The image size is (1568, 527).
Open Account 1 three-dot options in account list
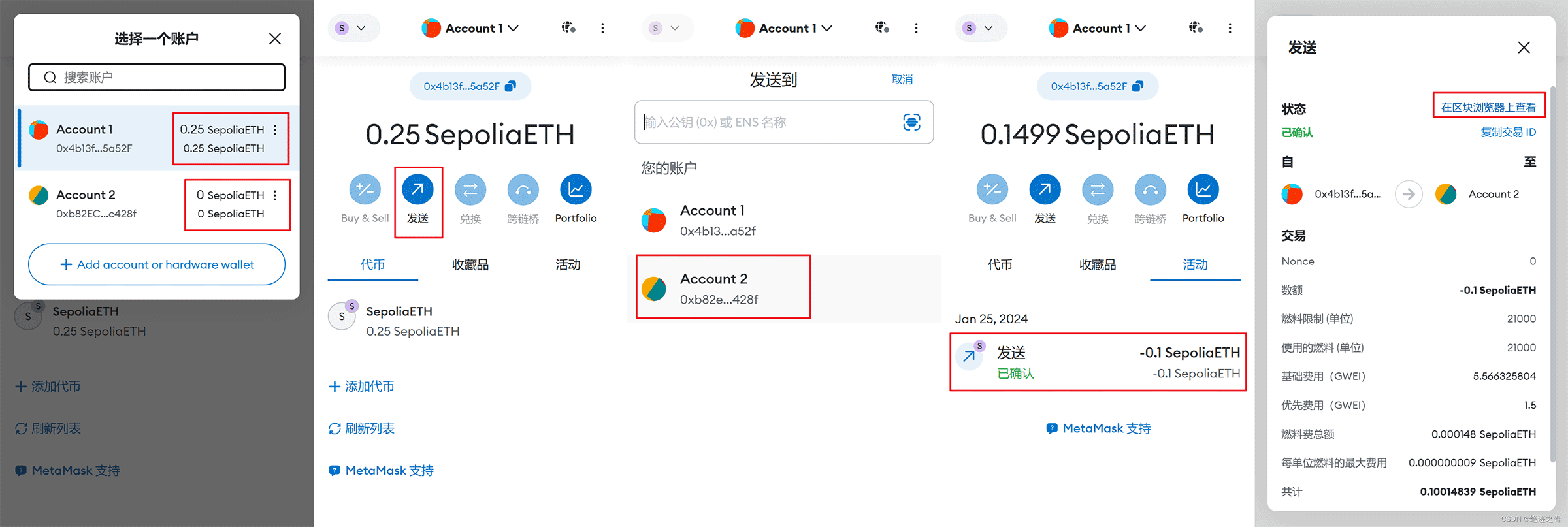(x=275, y=130)
